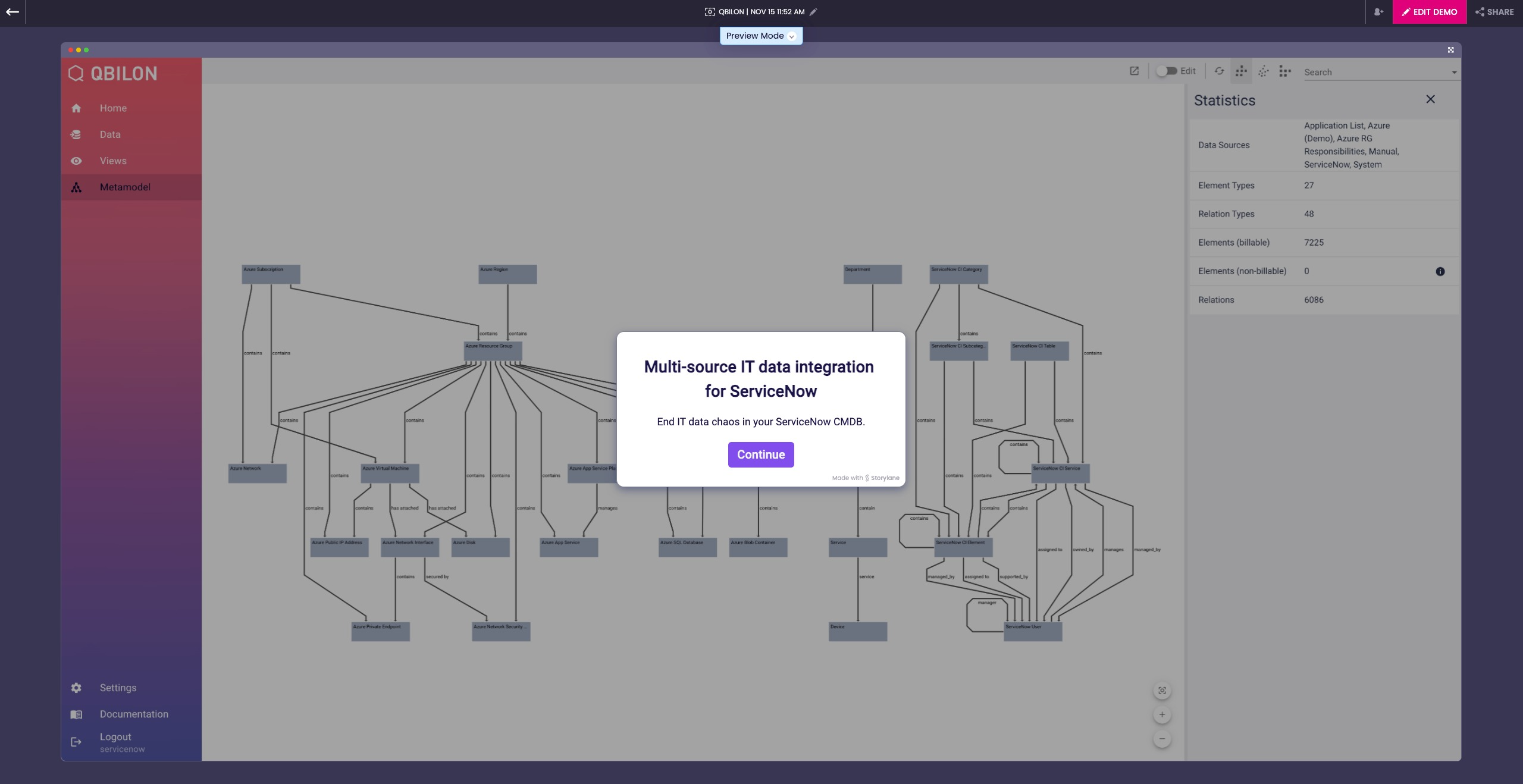Viewport: 1523px width, 784px height.
Task: Click the Continue button in the dialog
Action: 760,454
